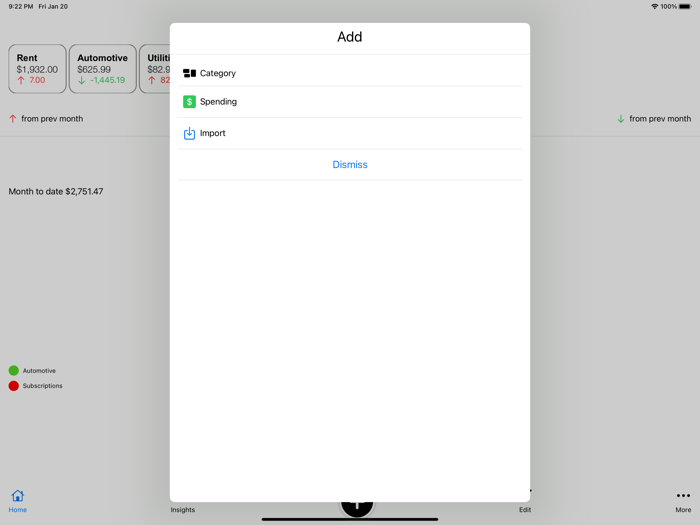Tap the Dismiss link
The height and width of the screenshot is (525, 700).
coord(350,164)
